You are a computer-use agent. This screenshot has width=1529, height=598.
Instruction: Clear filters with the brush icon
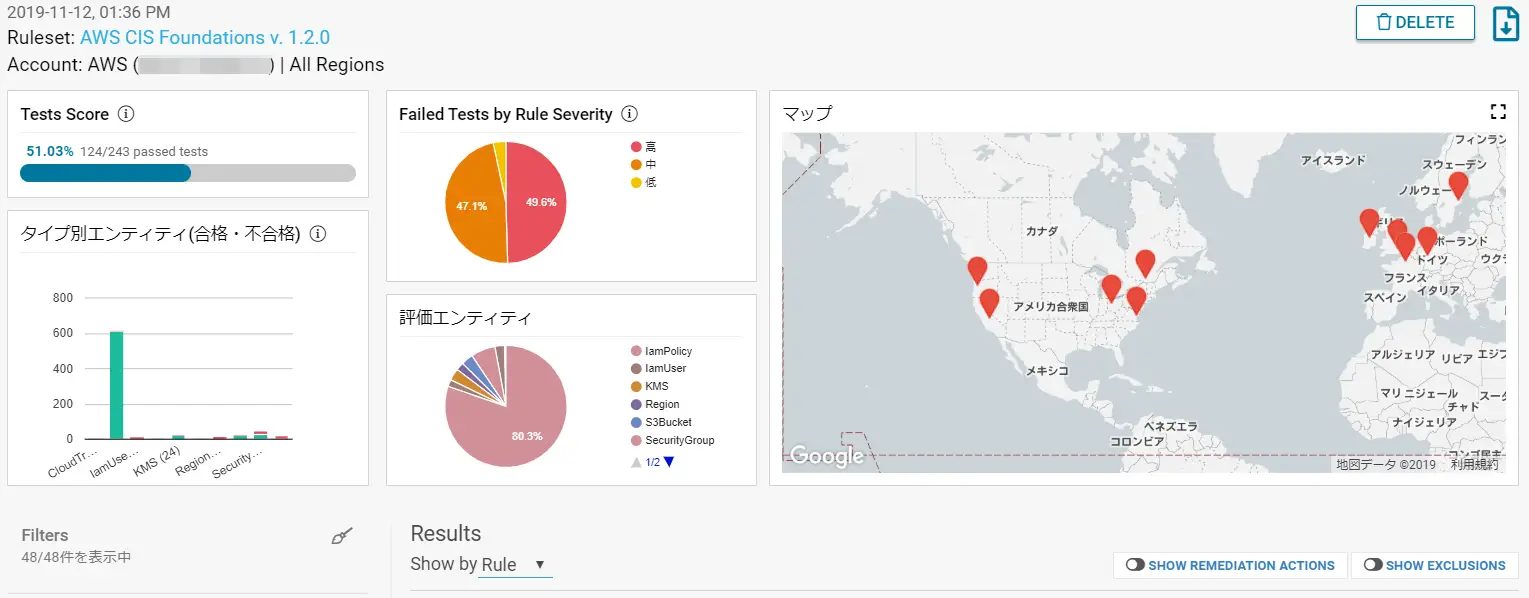coord(342,537)
